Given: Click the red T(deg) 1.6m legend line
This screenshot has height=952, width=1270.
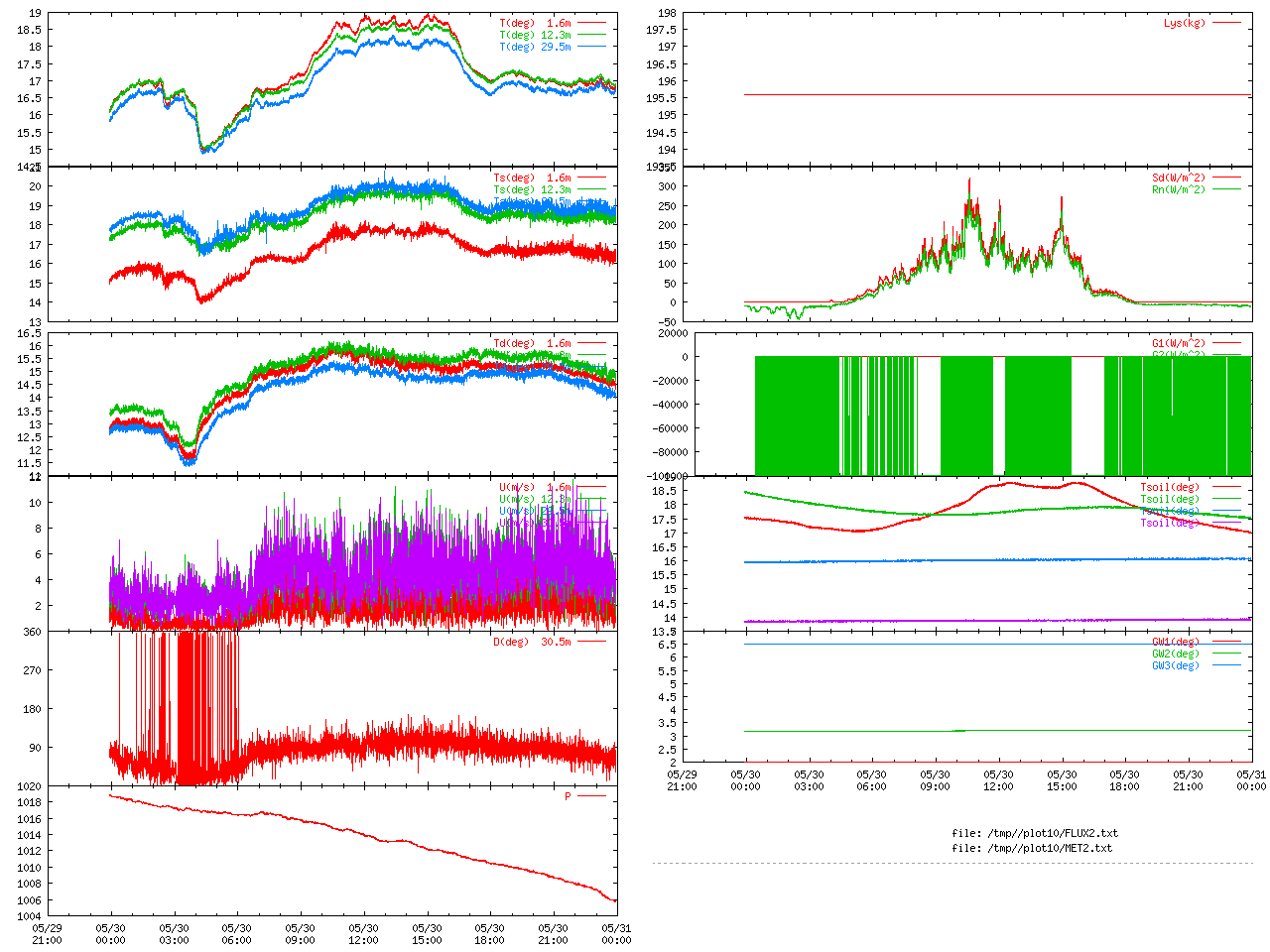Looking at the screenshot, I should [x=591, y=23].
